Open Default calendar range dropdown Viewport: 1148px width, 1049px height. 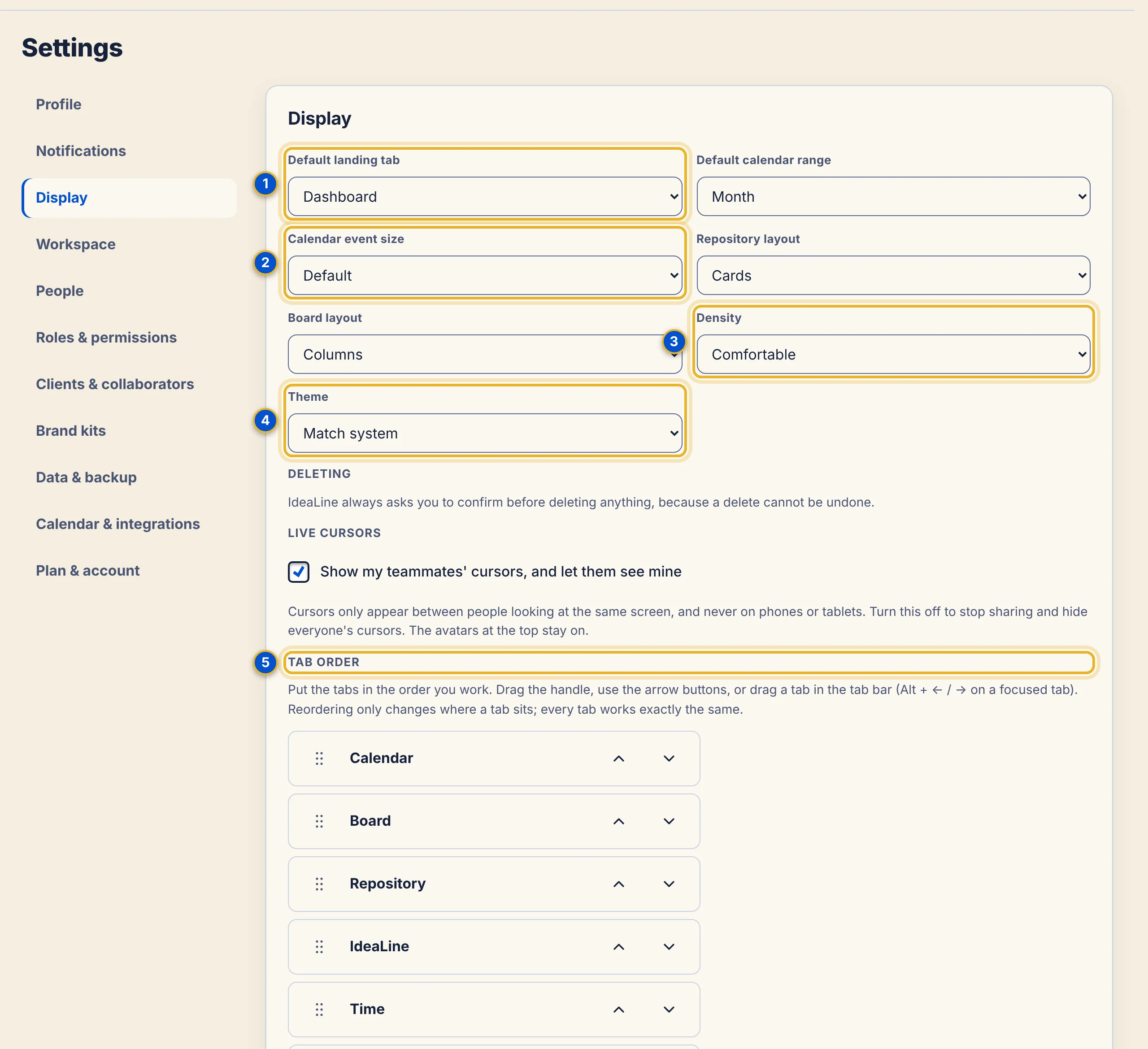click(893, 196)
